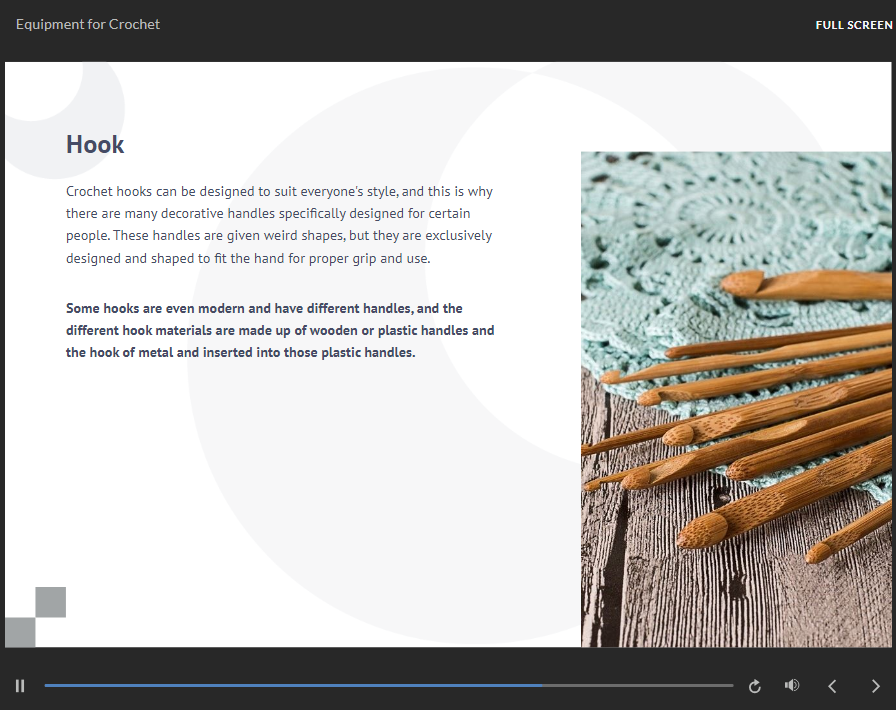Click bold paragraph 'Some hooks are even modern'

point(280,330)
